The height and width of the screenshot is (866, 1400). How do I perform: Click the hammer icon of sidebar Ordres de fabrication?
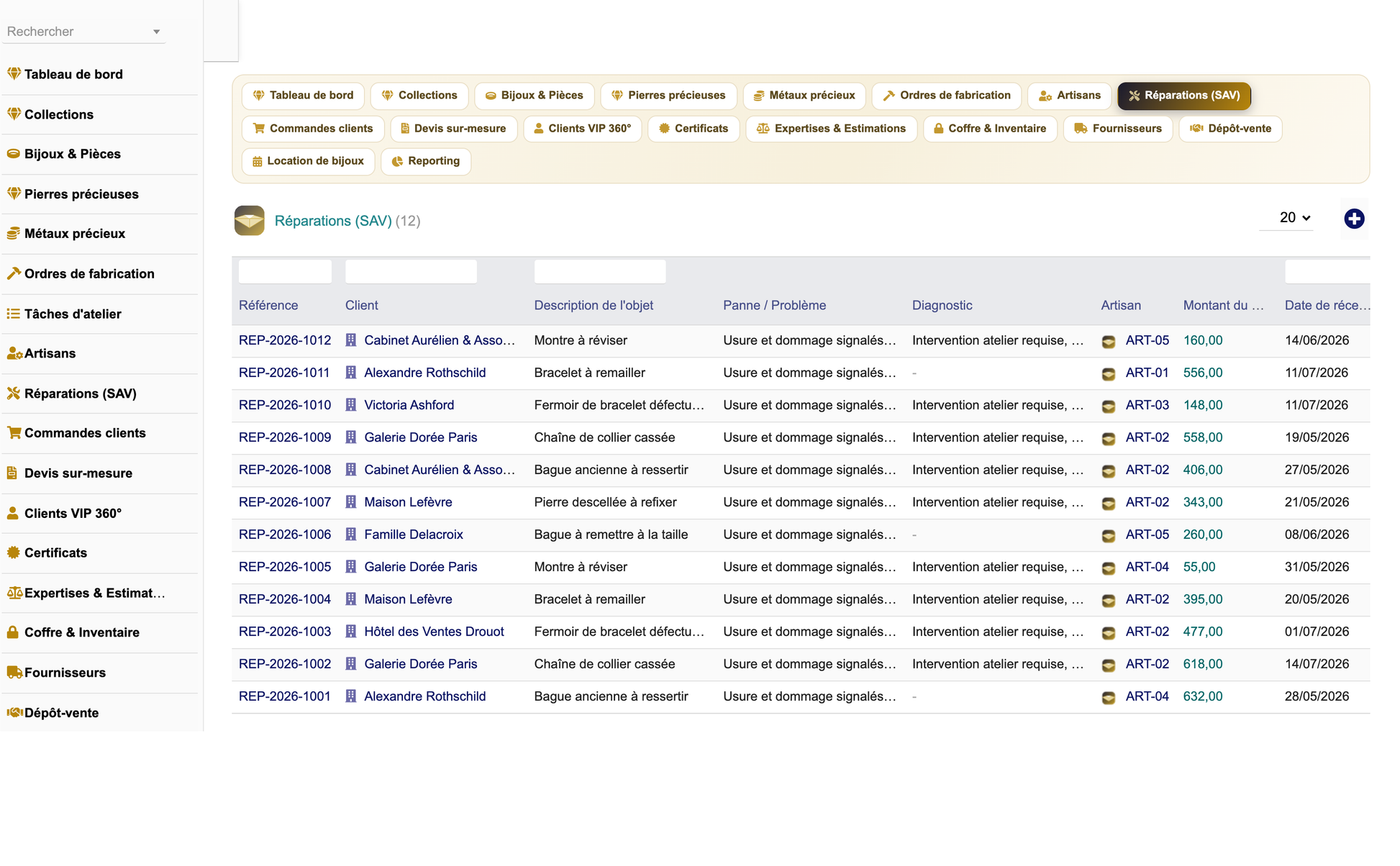pos(14,273)
